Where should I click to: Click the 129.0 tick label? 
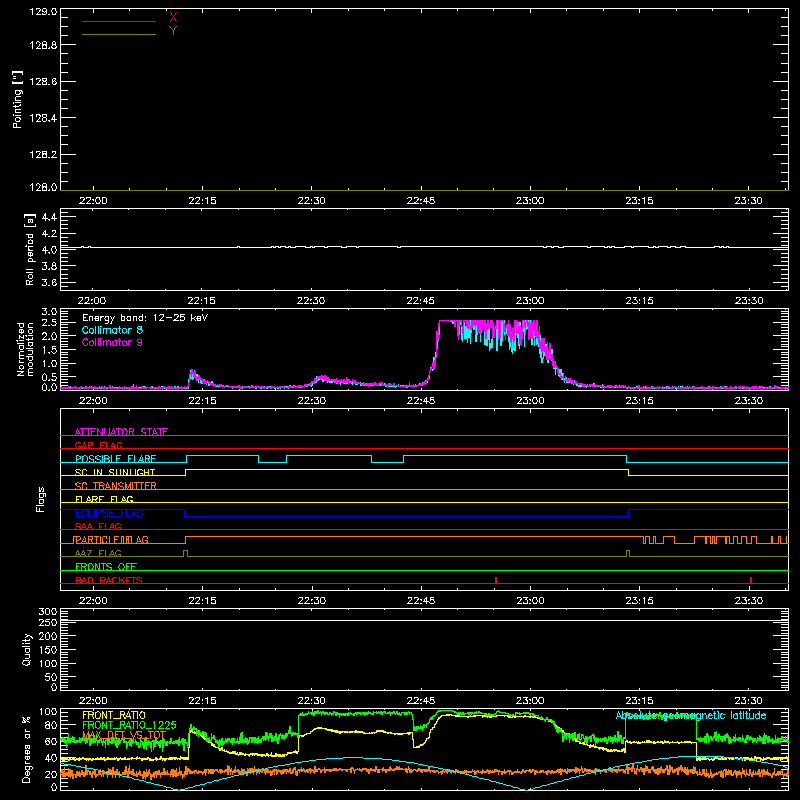[43, 12]
